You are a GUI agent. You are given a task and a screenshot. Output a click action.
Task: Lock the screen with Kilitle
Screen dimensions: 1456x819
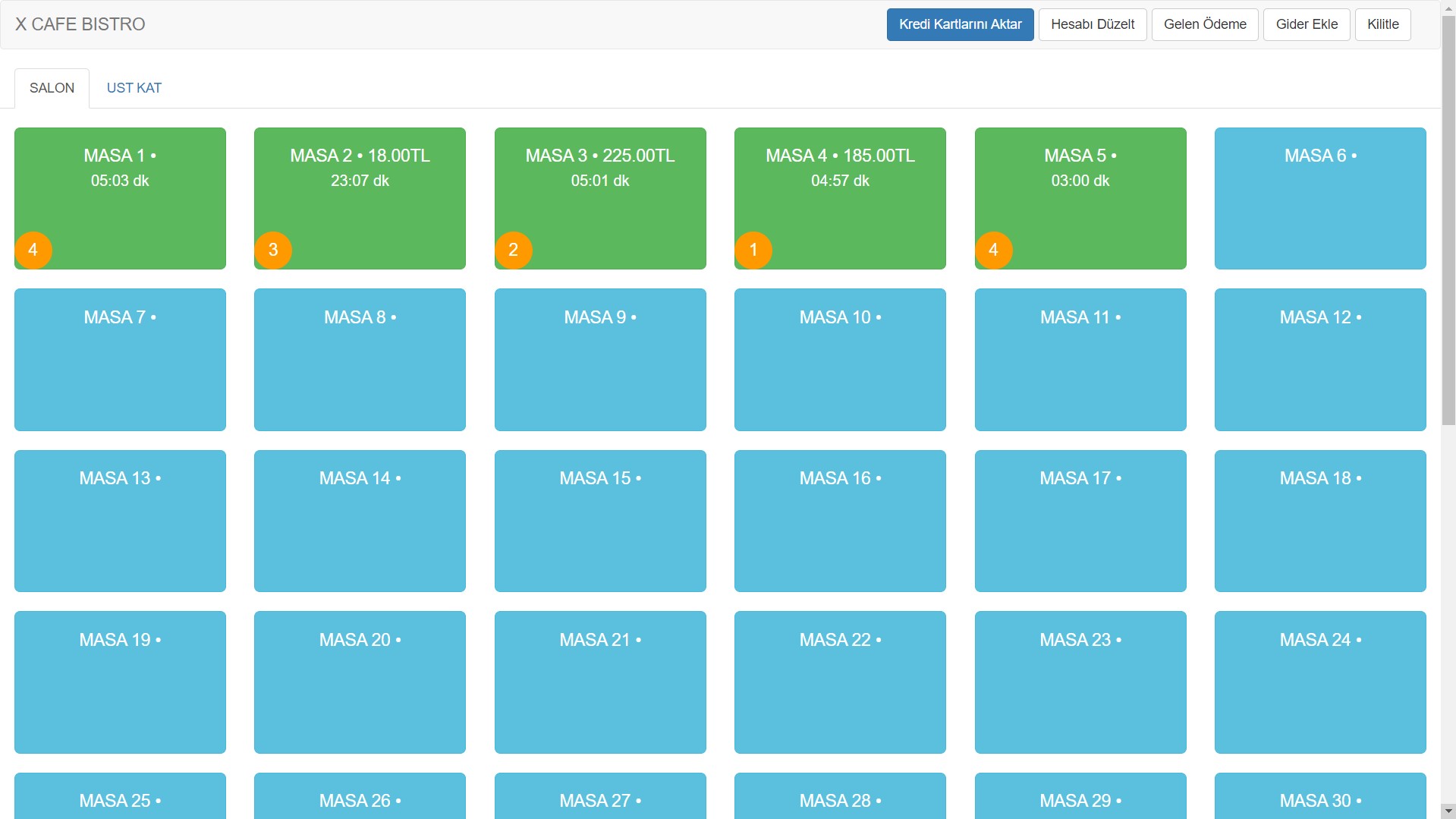point(1382,24)
